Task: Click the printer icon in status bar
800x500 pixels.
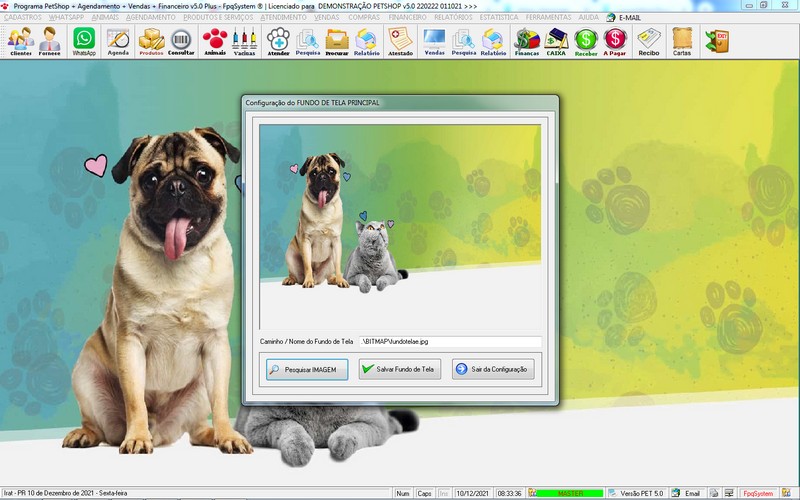Action: tap(714, 493)
